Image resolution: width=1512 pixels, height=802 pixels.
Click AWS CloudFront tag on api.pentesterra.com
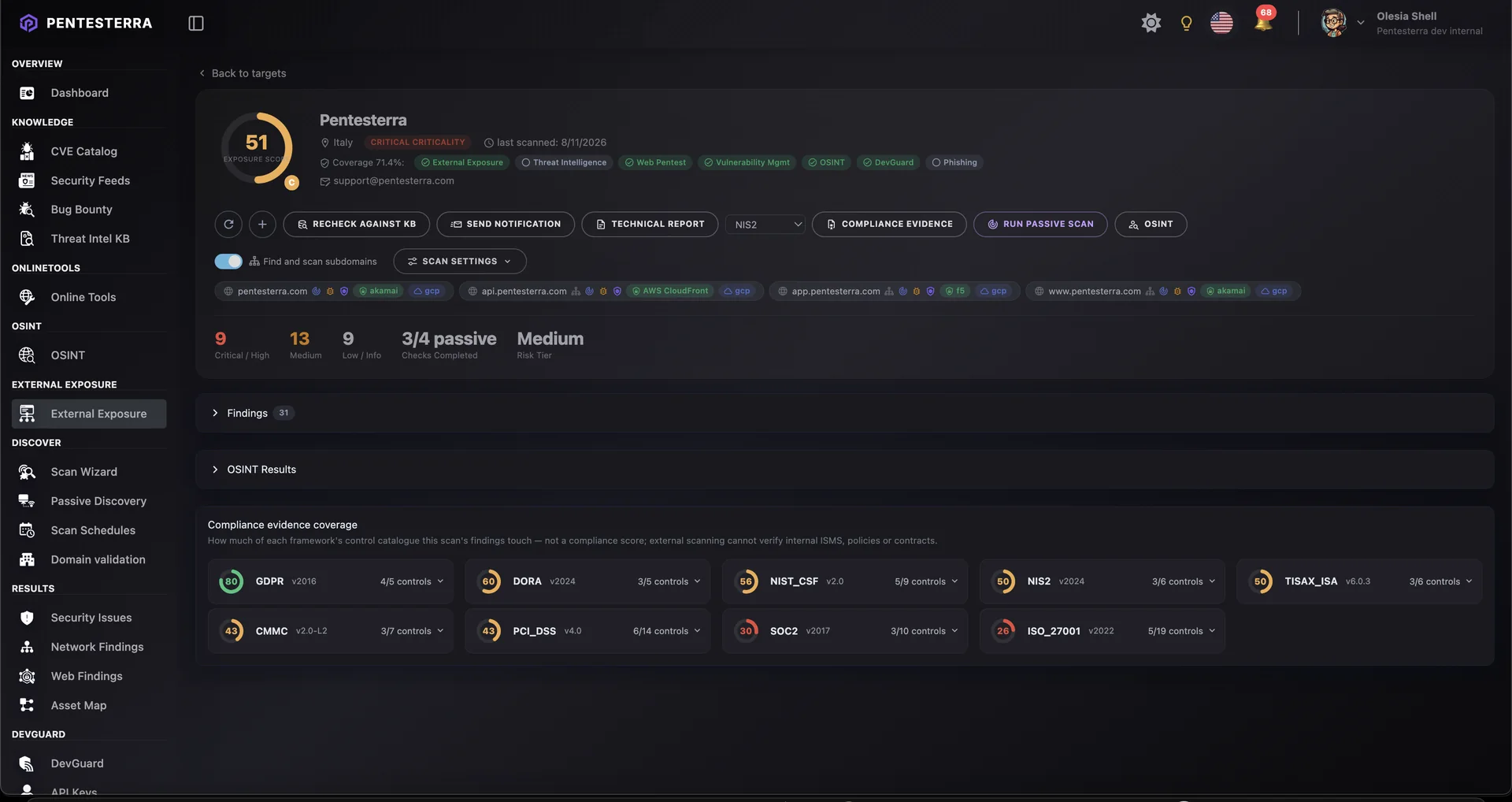(x=670, y=291)
